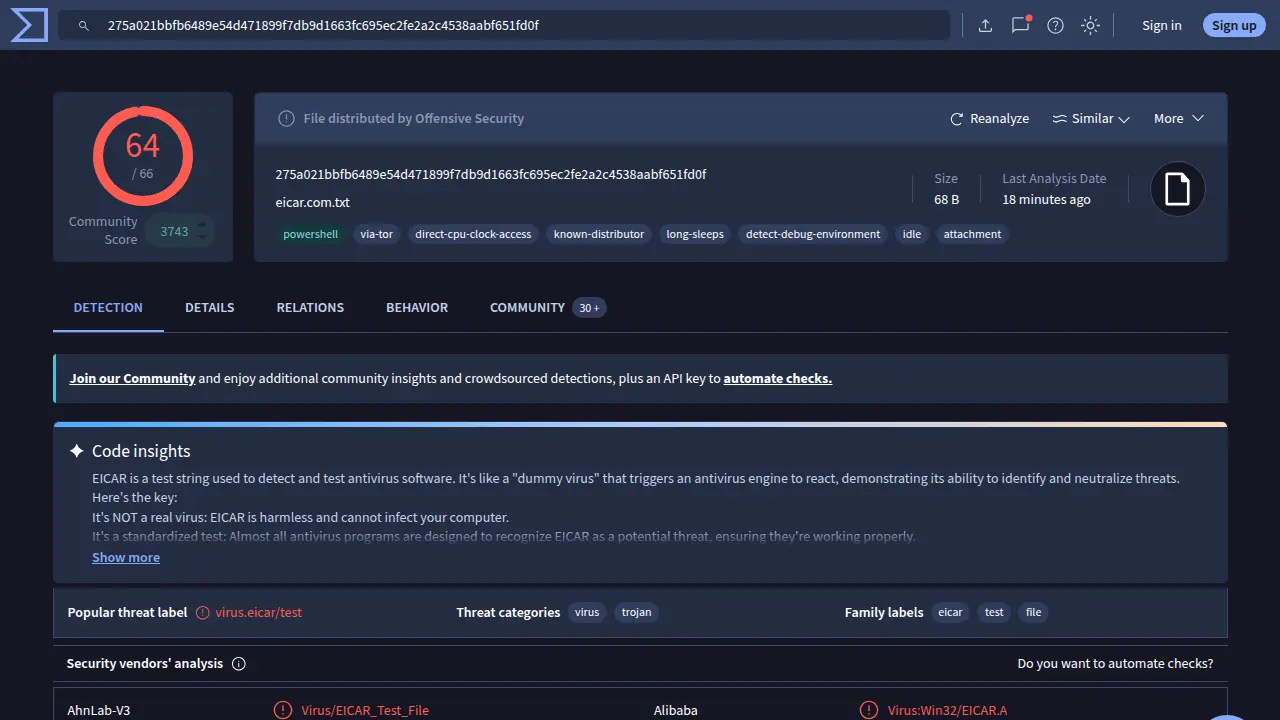The width and height of the screenshot is (1280, 720).
Task: Click the Sign in link
Action: [1162, 26]
